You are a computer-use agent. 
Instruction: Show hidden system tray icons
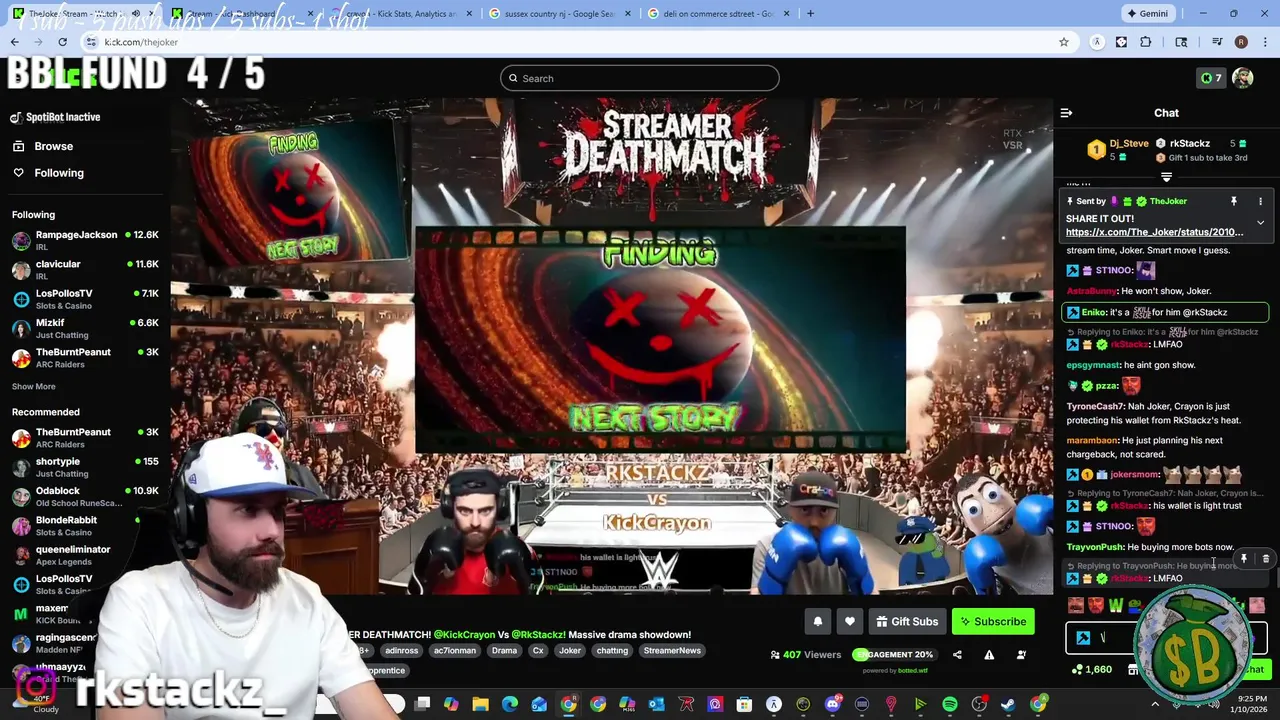1155,704
